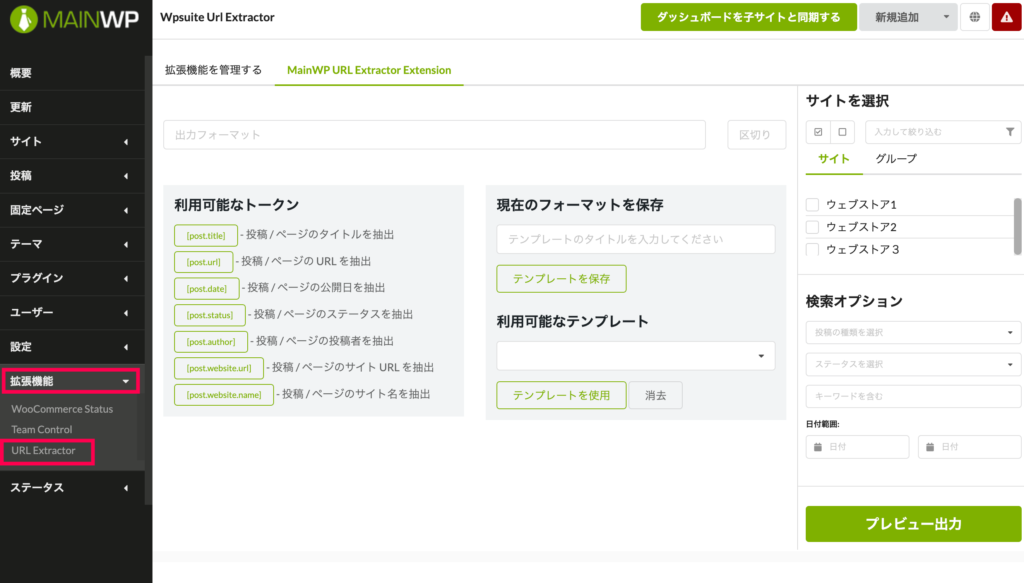Open the globe icon in top bar

click(974, 18)
